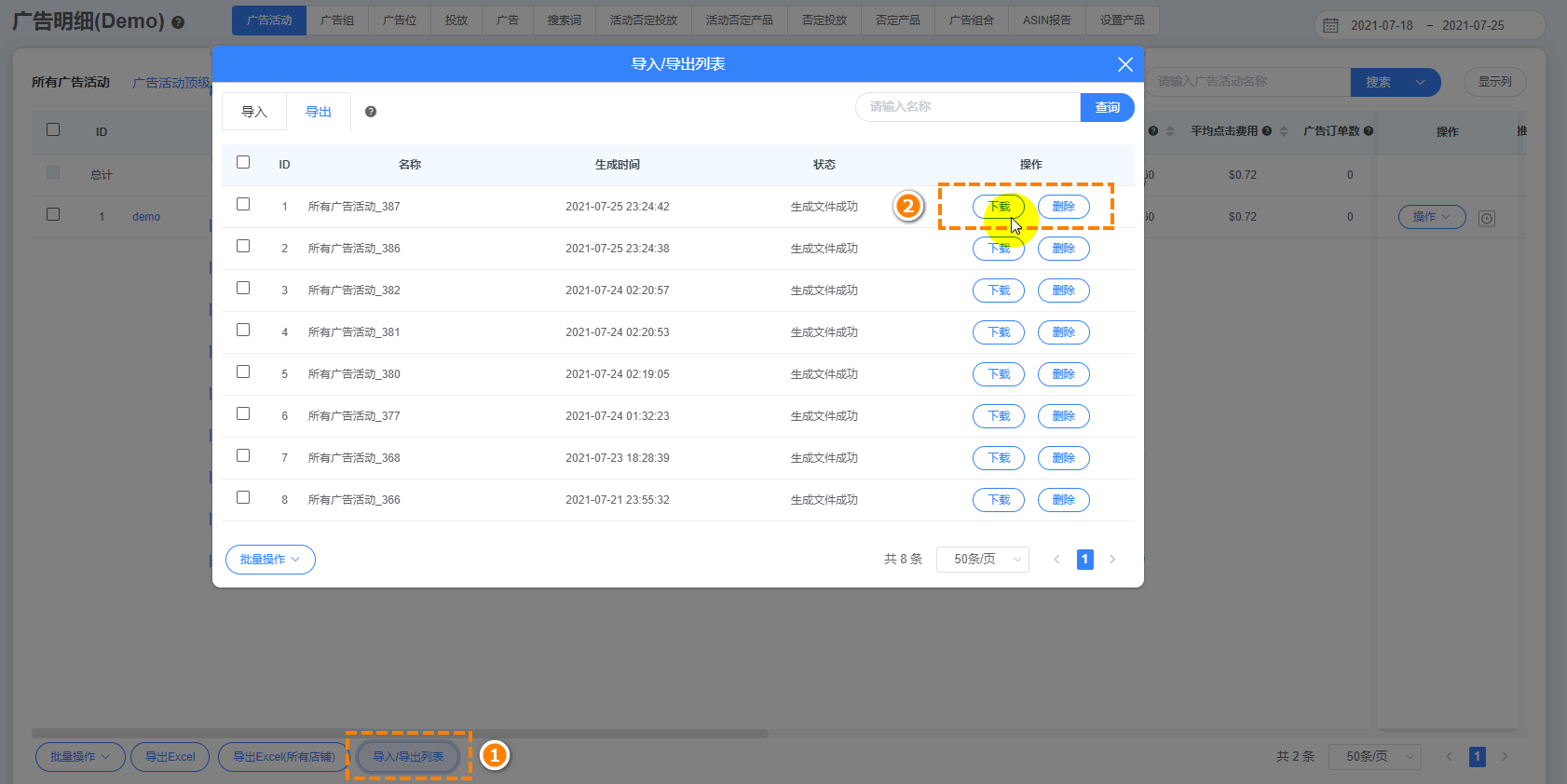Click the 请输入名称 search input field

[x=967, y=107]
